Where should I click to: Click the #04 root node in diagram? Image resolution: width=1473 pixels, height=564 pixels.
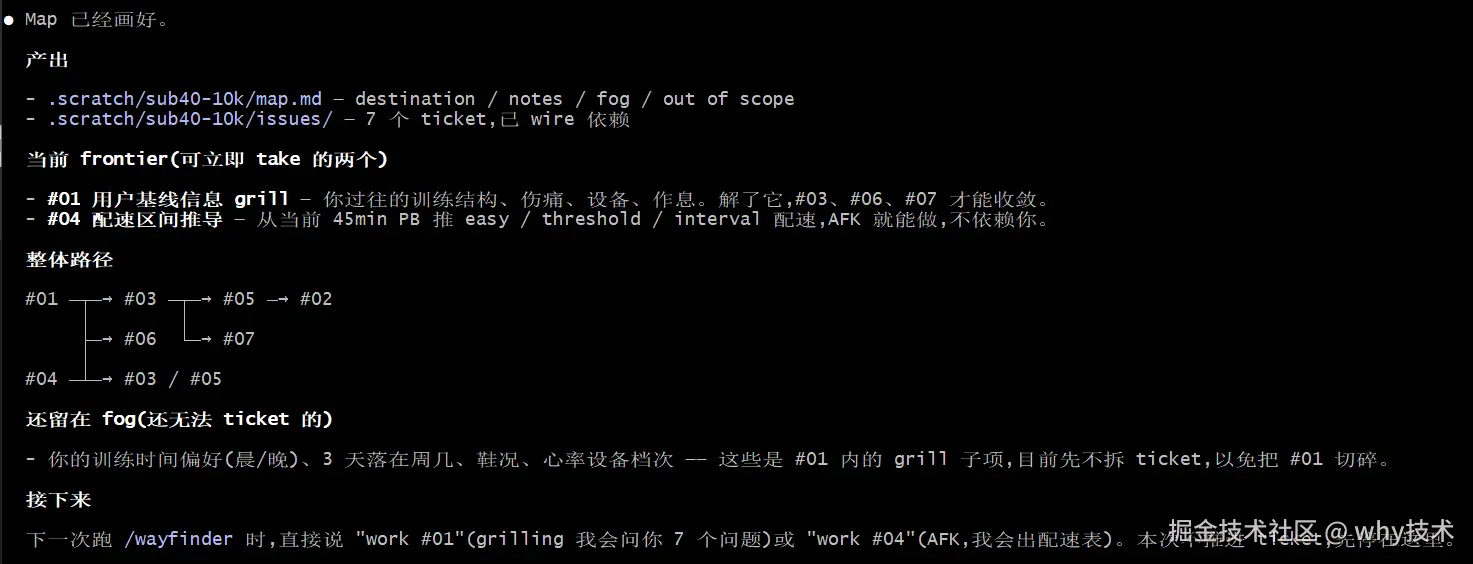point(42,379)
